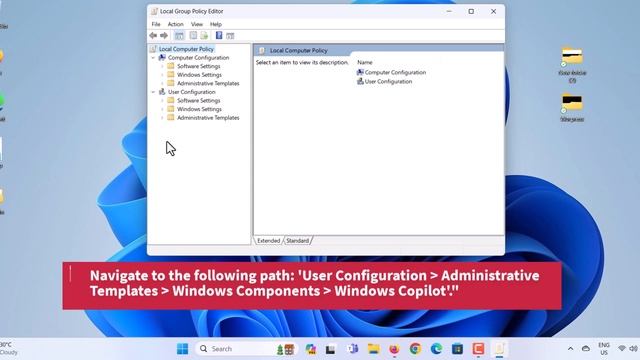The height and width of the screenshot is (360, 640).
Task: Select Software Settings under Computer Configuration
Action: coord(198,66)
